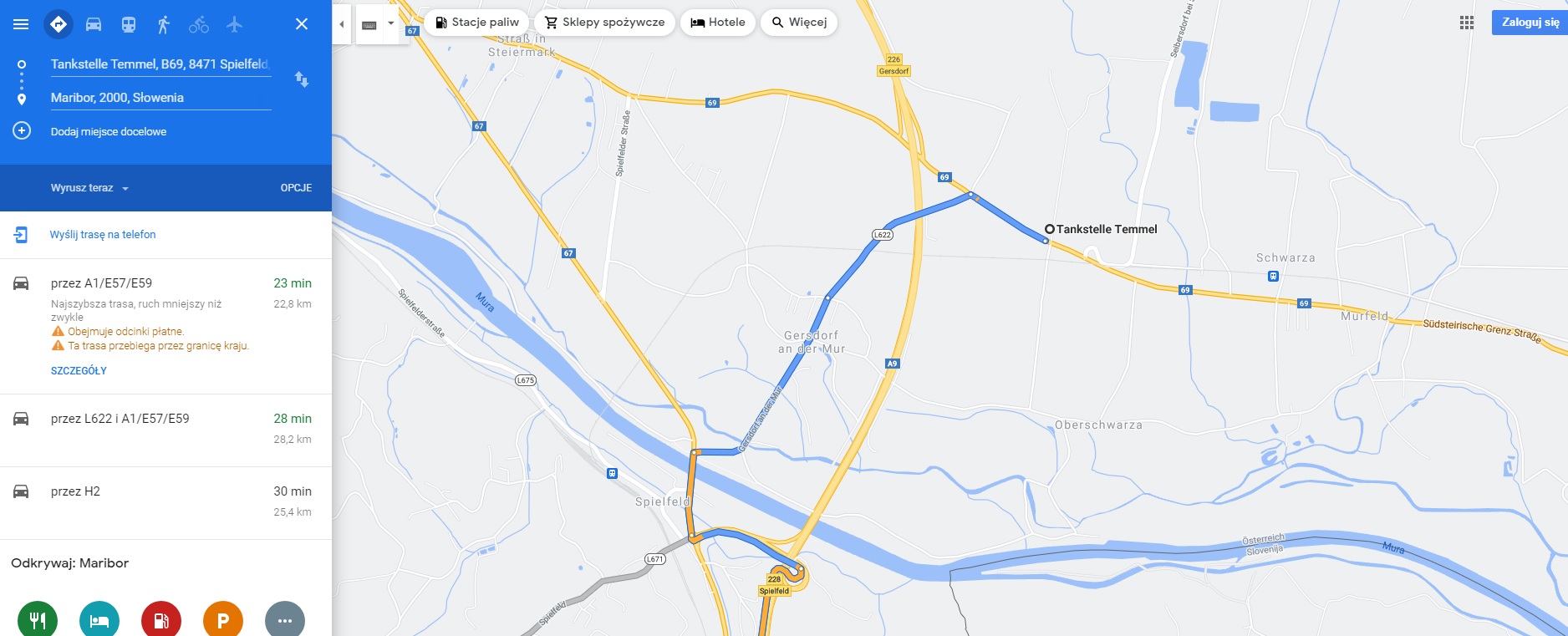Click 'Wyślij trasę na telefon' link

(103, 235)
